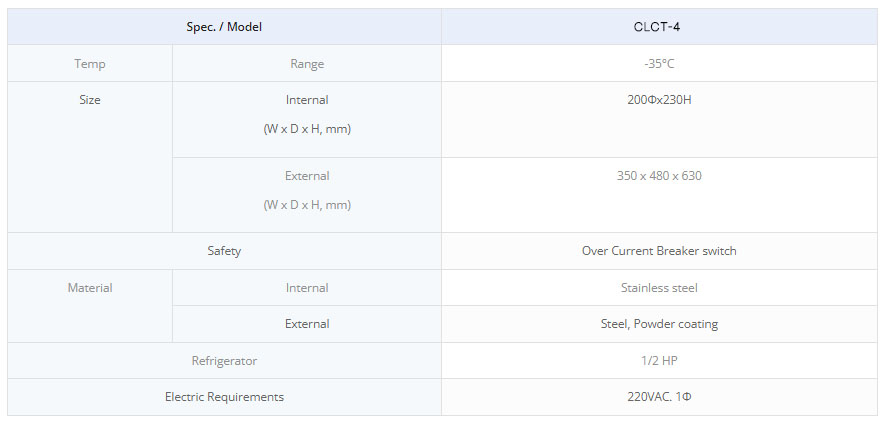Click the 1/2 HP value

(x=659, y=360)
